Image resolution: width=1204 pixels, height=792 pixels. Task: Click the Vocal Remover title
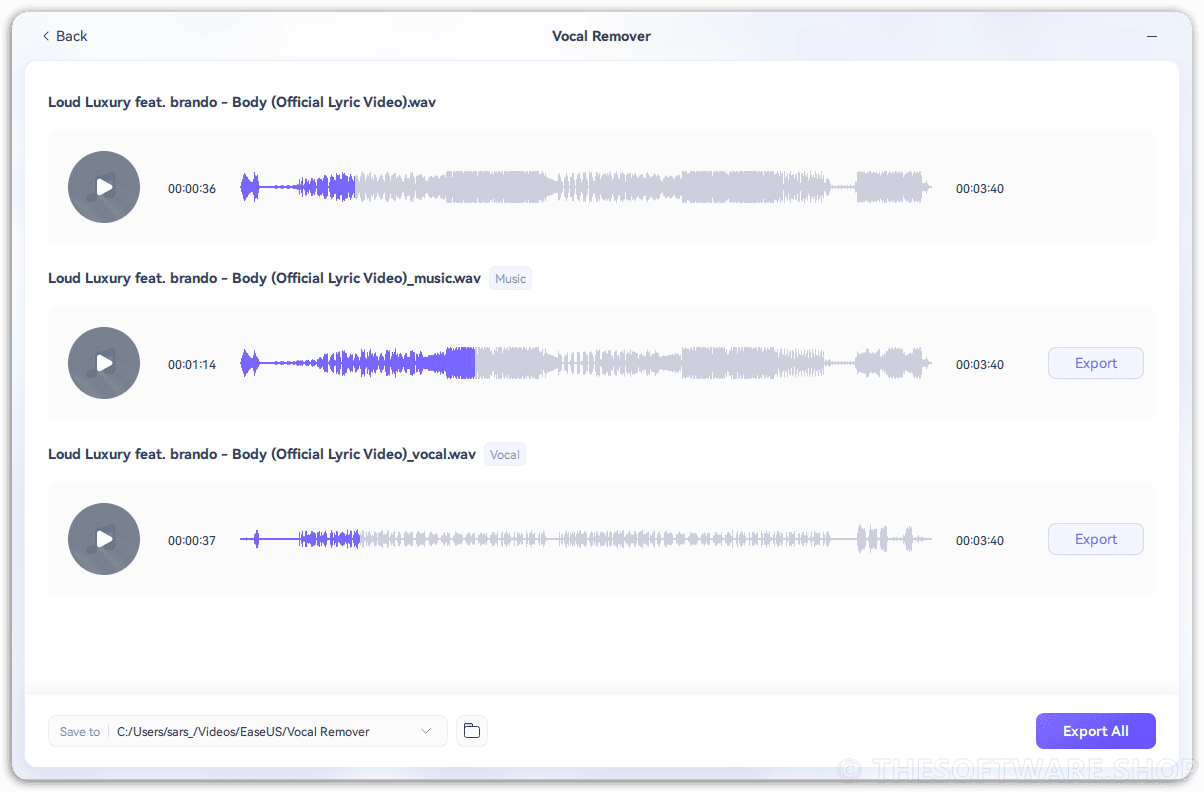click(602, 36)
